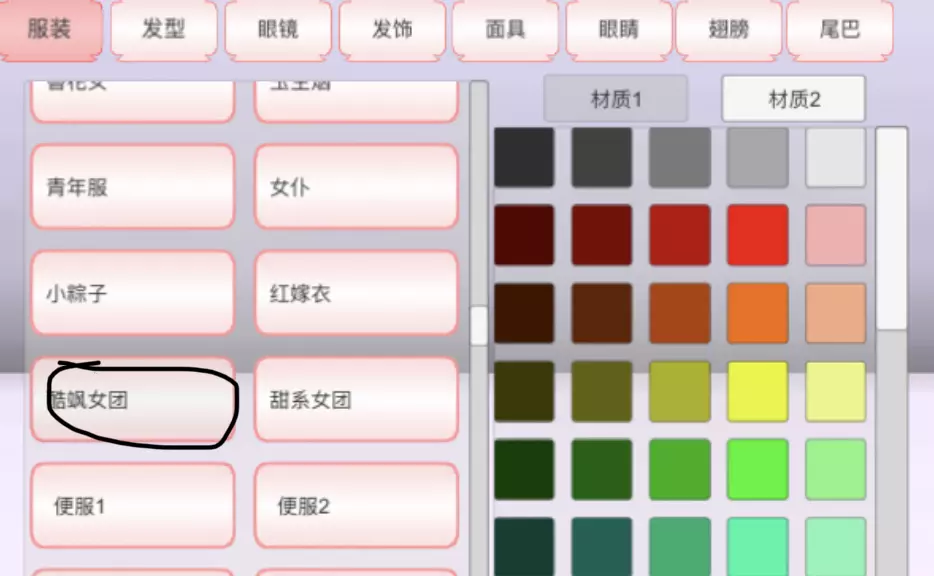Image resolution: width=934 pixels, height=576 pixels.
Task: Select the 材质2 material toggle
Action: click(x=793, y=99)
